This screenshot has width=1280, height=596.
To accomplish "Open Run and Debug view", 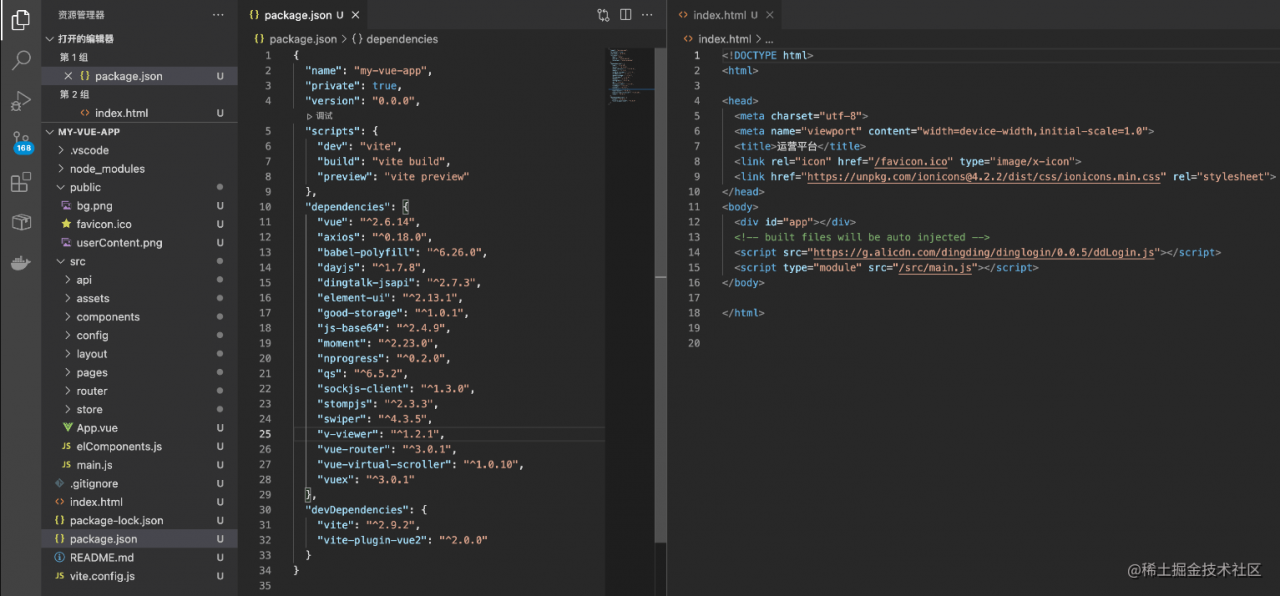I will [20, 101].
